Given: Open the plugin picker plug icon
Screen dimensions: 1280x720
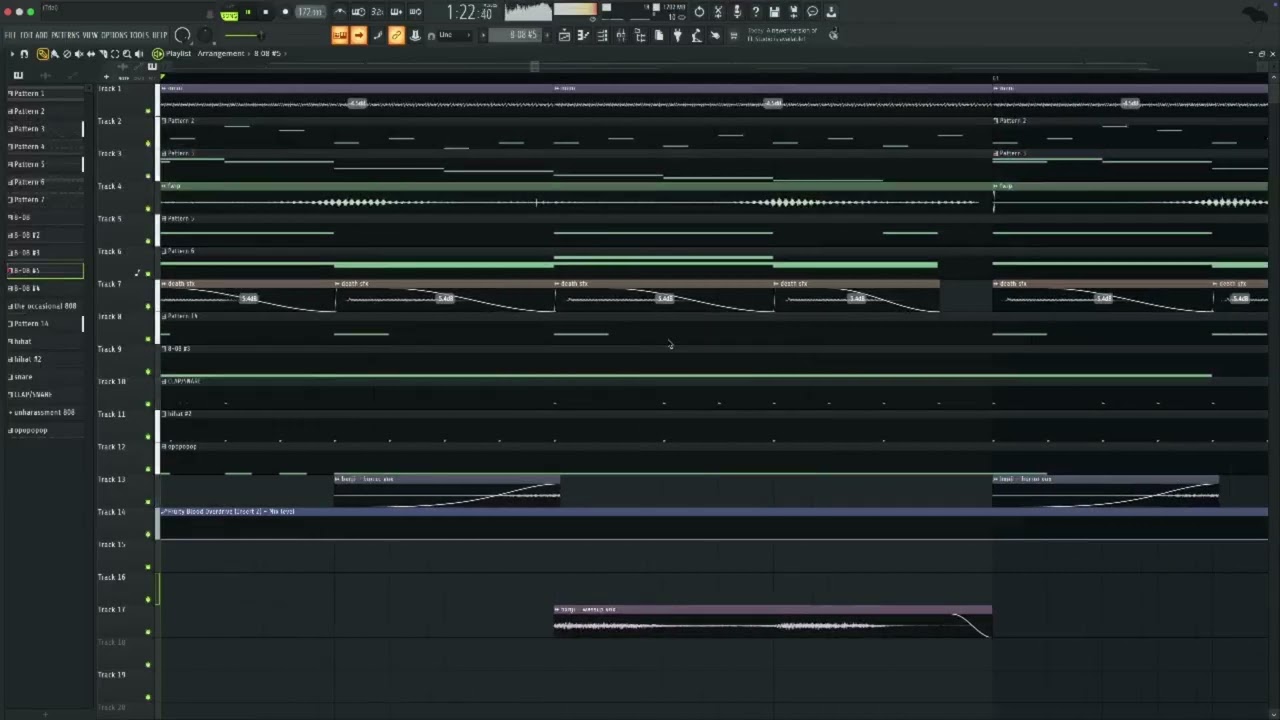Looking at the screenshot, I should (x=677, y=36).
